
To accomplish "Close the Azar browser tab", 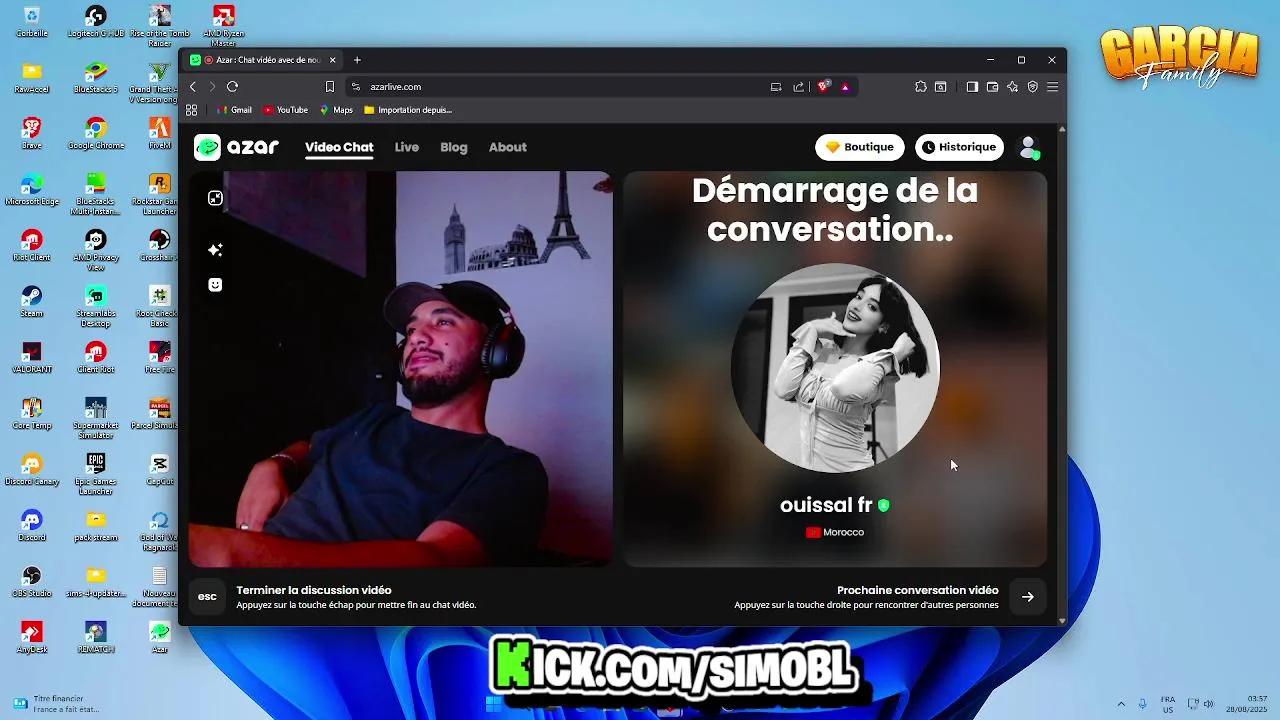I will [333, 60].
